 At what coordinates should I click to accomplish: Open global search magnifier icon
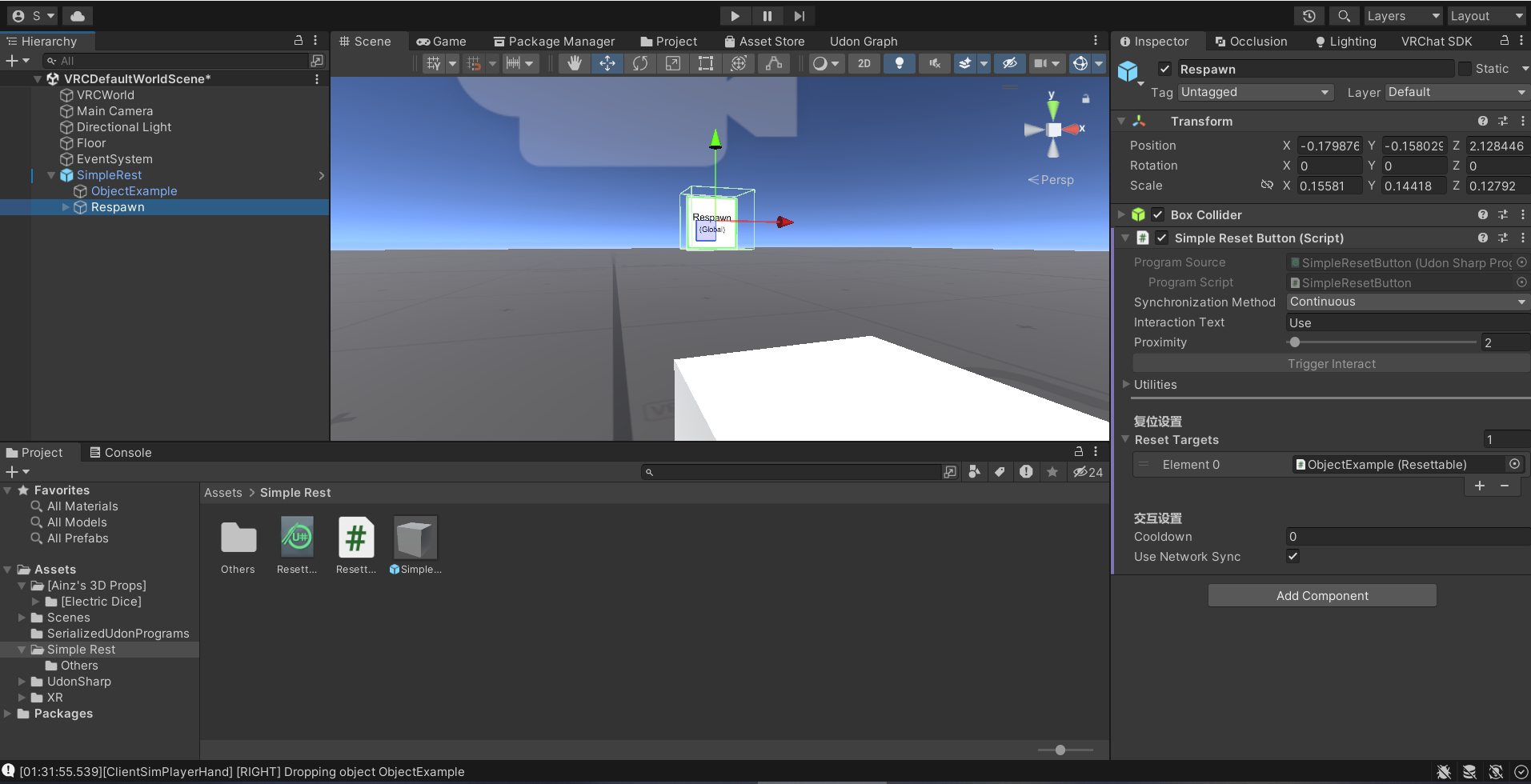[x=1344, y=15]
